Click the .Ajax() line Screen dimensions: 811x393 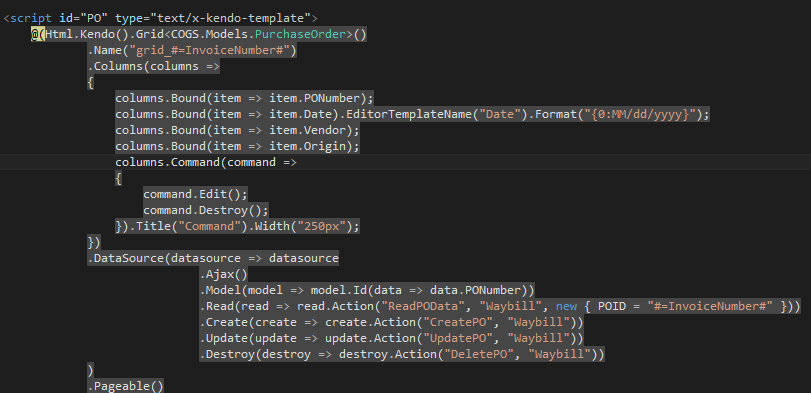point(223,275)
